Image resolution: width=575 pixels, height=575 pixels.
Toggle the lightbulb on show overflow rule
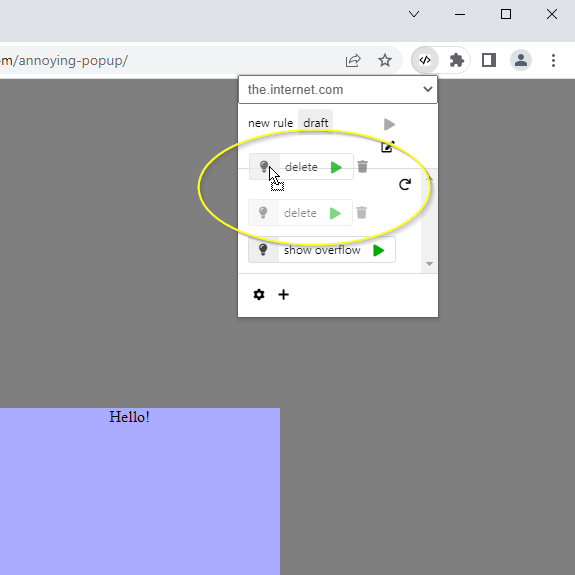(263, 250)
